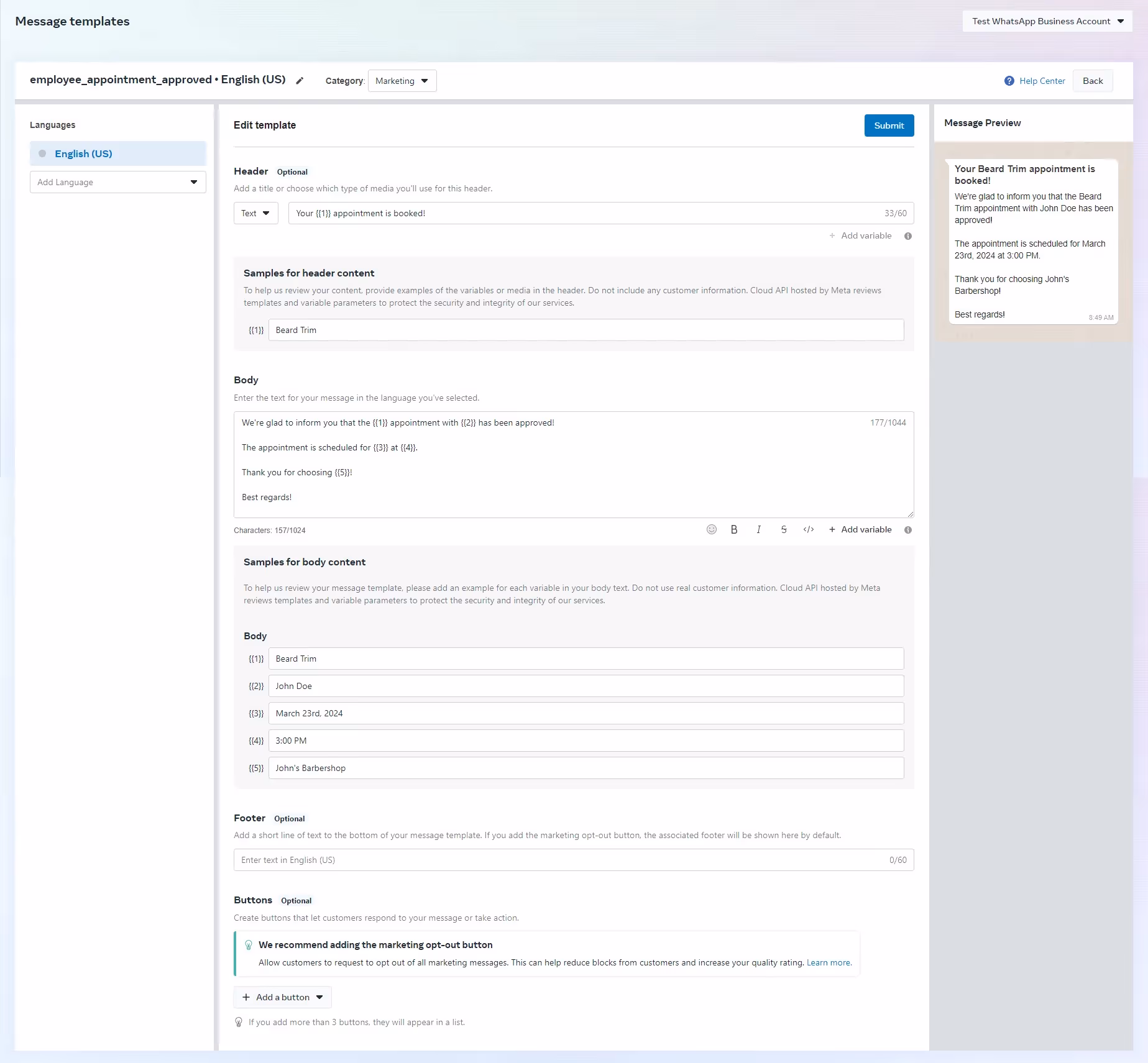1148x1063 pixels.
Task: Click the {{4}} 3:00 PM sample field
Action: coord(586,741)
